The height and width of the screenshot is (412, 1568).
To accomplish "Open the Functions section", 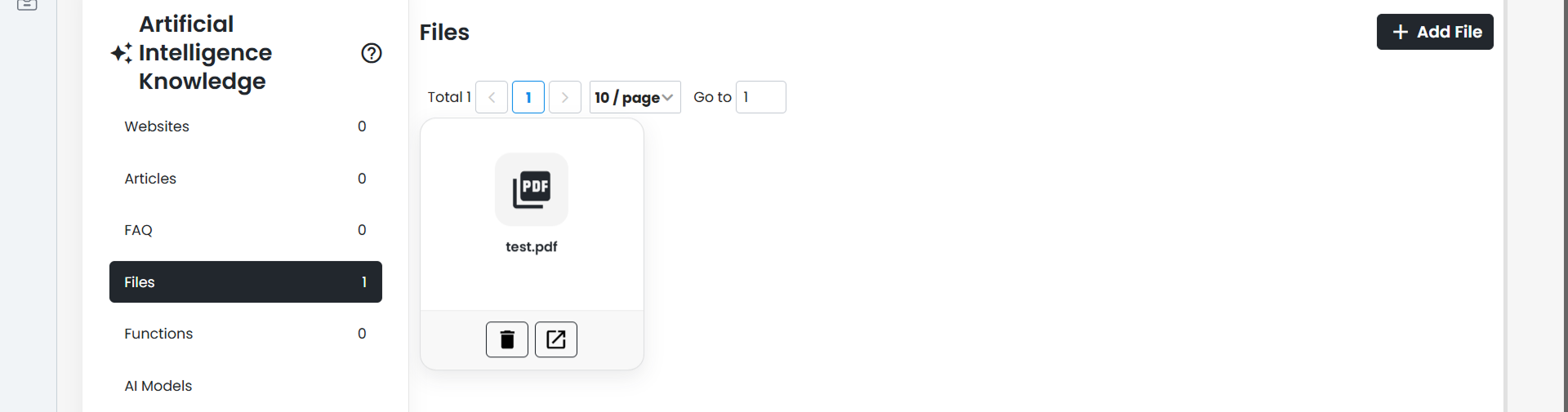I will click(x=246, y=334).
